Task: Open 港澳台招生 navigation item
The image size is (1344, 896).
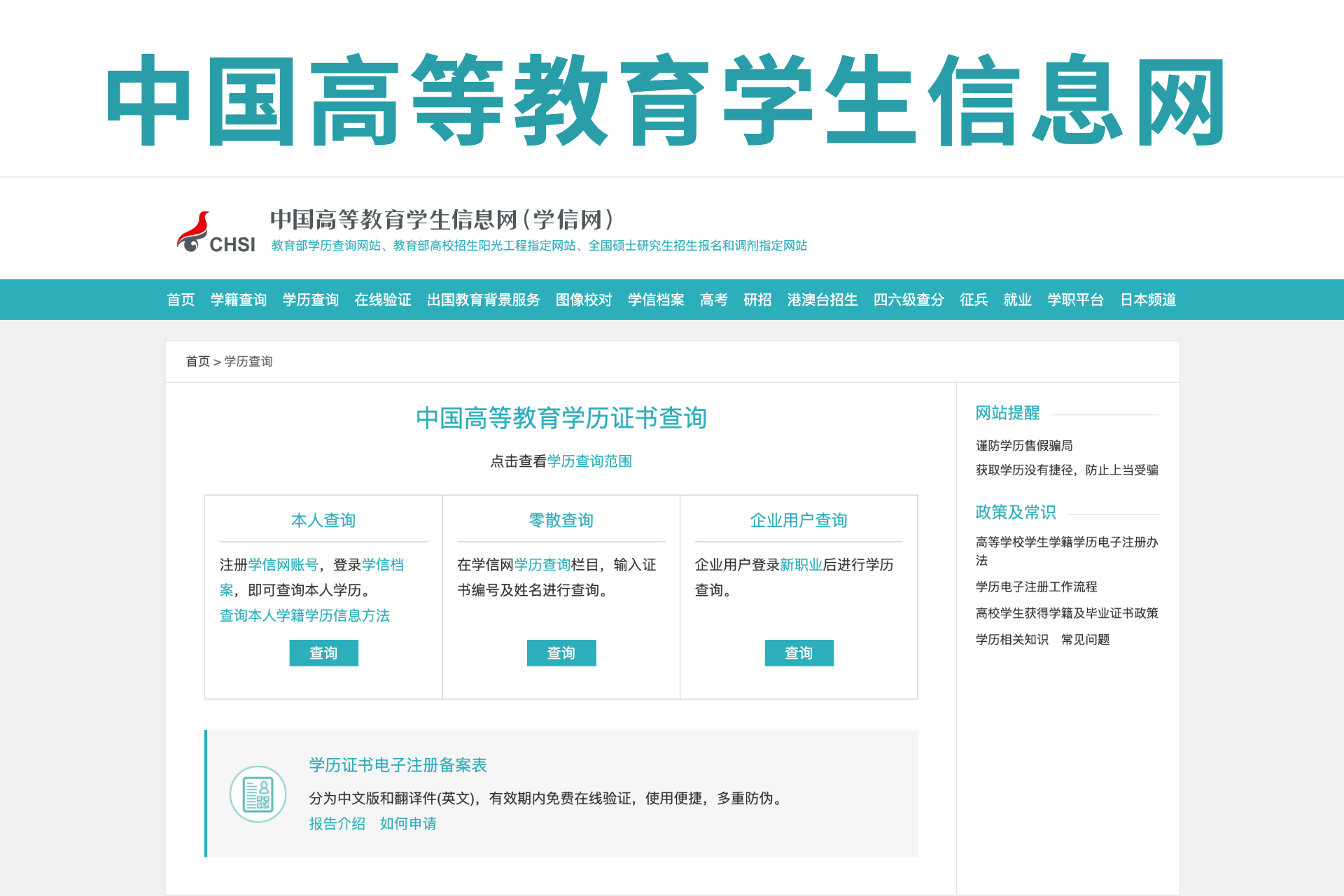Action: click(x=822, y=300)
